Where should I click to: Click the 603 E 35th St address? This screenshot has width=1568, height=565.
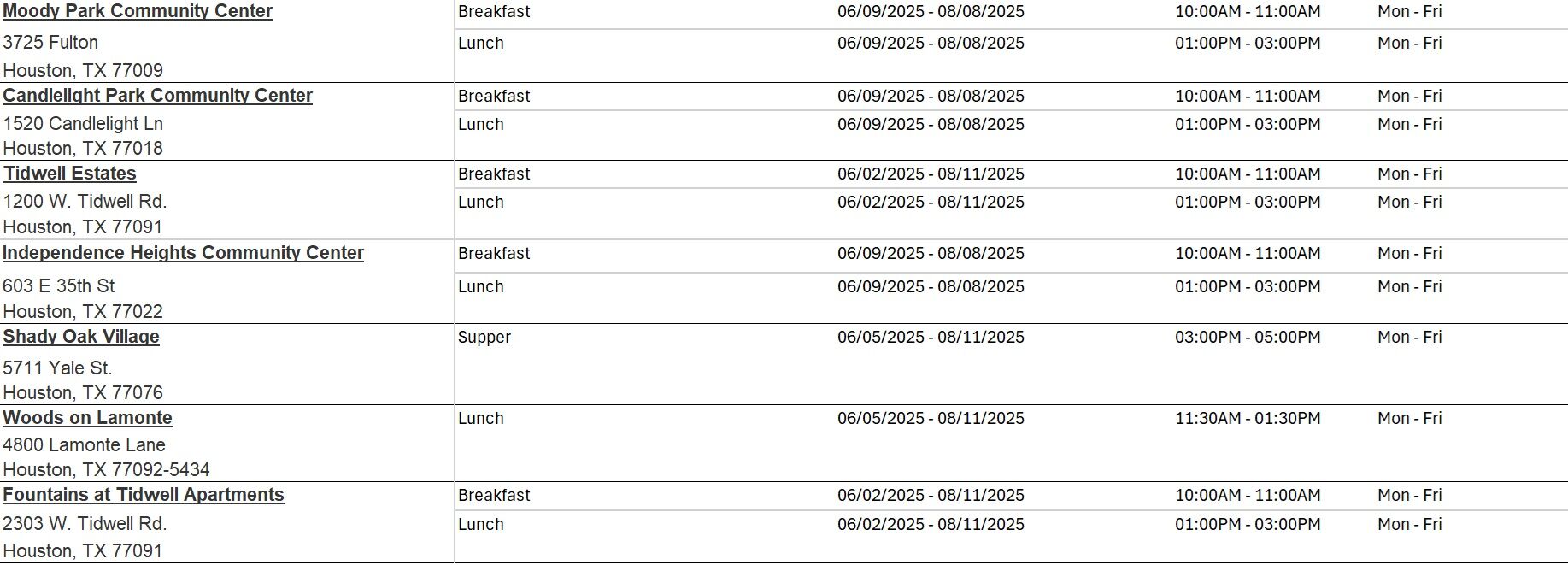pyautogui.click(x=58, y=286)
